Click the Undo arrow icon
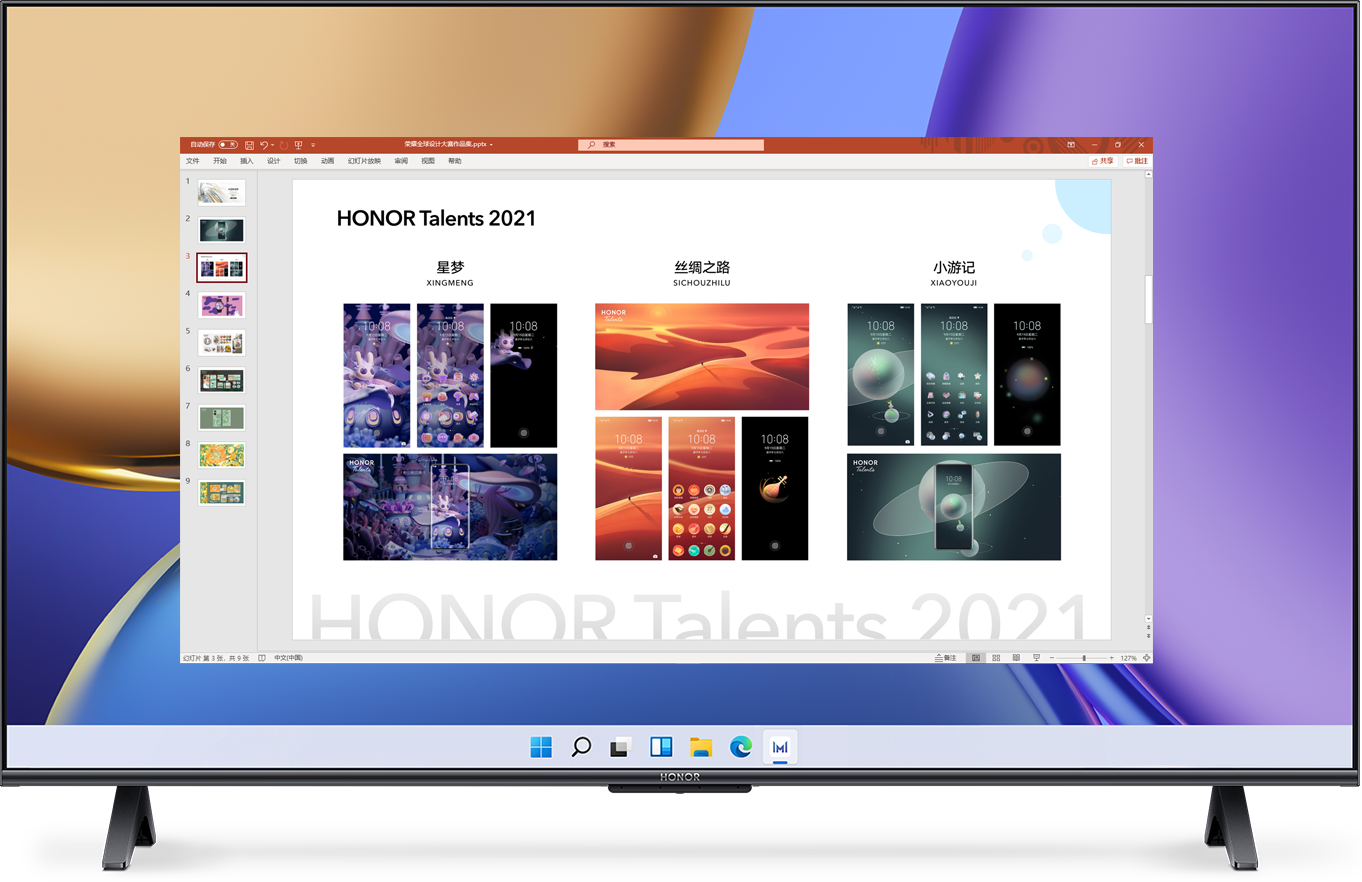This screenshot has width=1362, height=882. pos(264,145)
